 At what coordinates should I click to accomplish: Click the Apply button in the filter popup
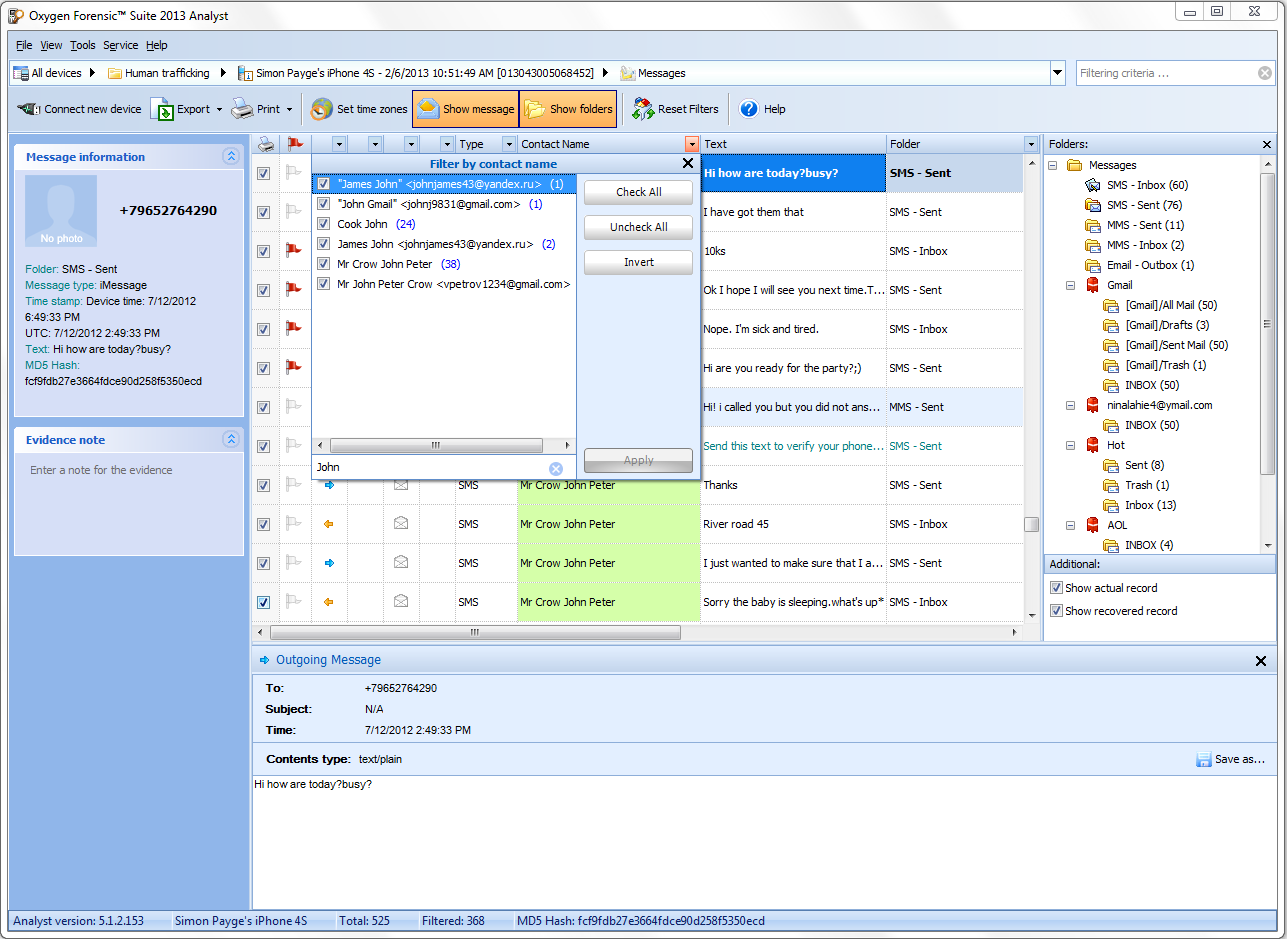638,460
